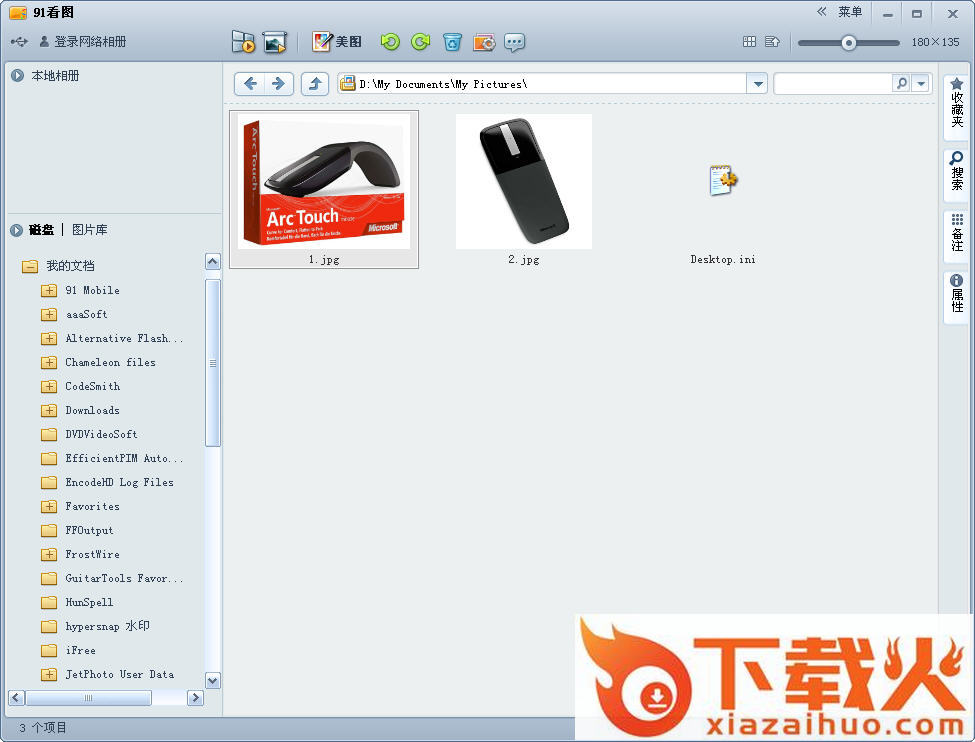Click the tree horizontal scroll right arrow
The image size is (975, 742).
click(x=195, y=698)
